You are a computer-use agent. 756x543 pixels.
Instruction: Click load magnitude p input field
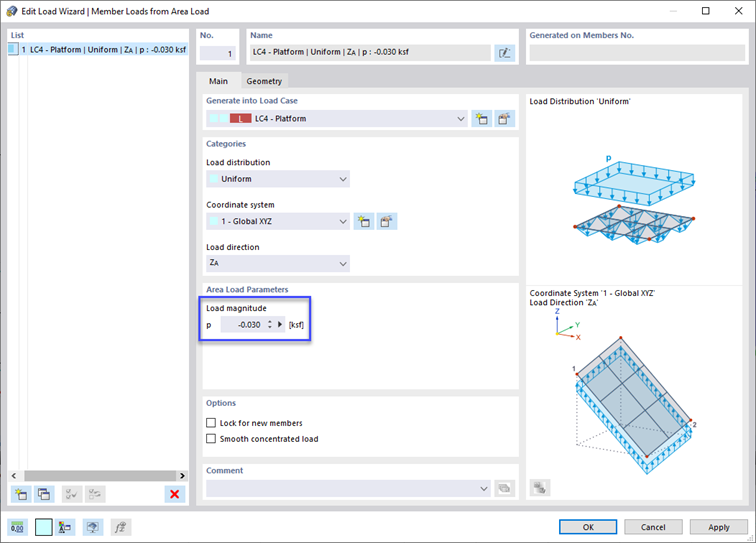point(243,325)
